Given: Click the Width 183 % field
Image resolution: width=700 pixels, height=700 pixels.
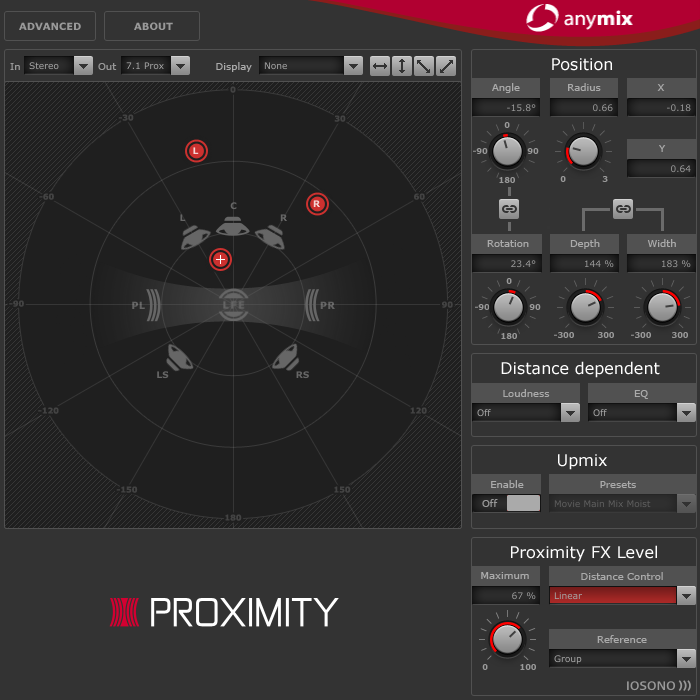Looking at the screenshot, I should [x=661, y=264].
